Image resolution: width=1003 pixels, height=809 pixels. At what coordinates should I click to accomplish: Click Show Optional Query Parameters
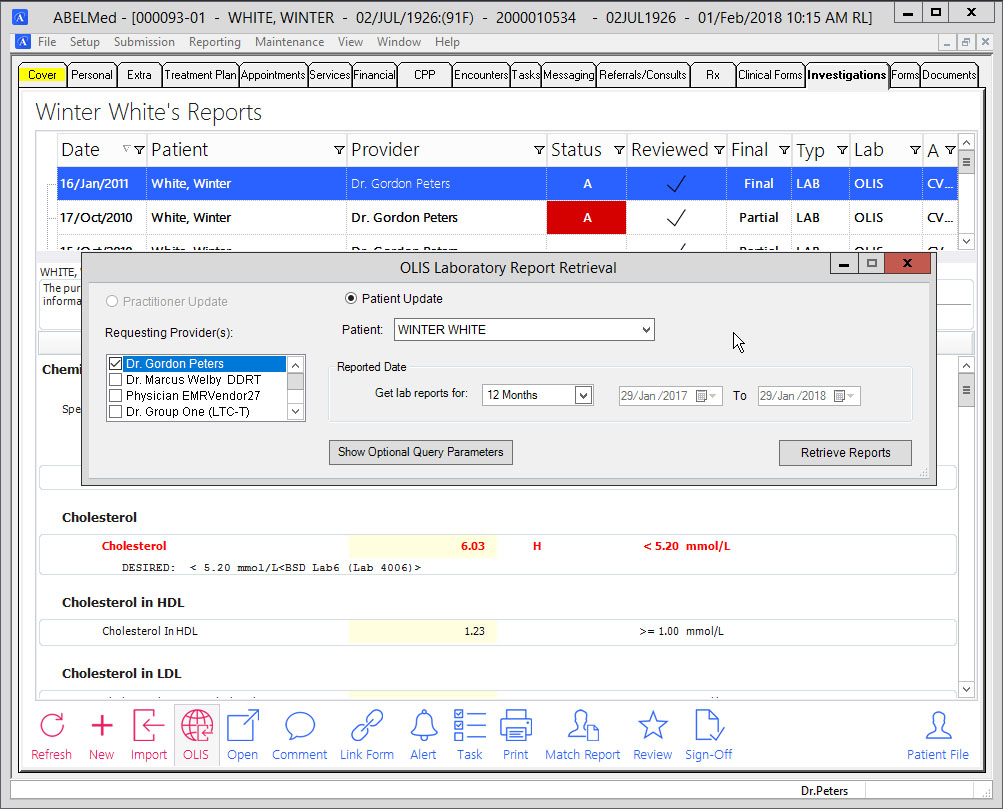[x=420, y=452]
